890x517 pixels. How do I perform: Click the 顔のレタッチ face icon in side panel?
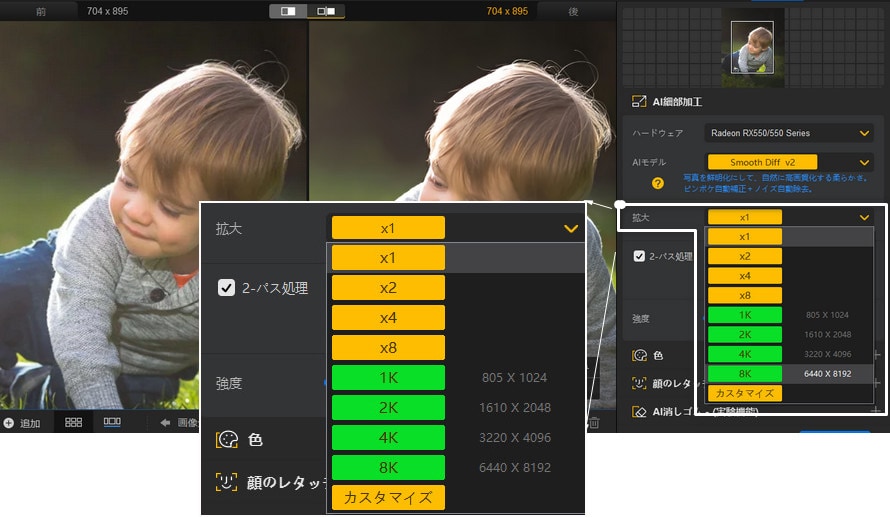click(x=639, y=383)
